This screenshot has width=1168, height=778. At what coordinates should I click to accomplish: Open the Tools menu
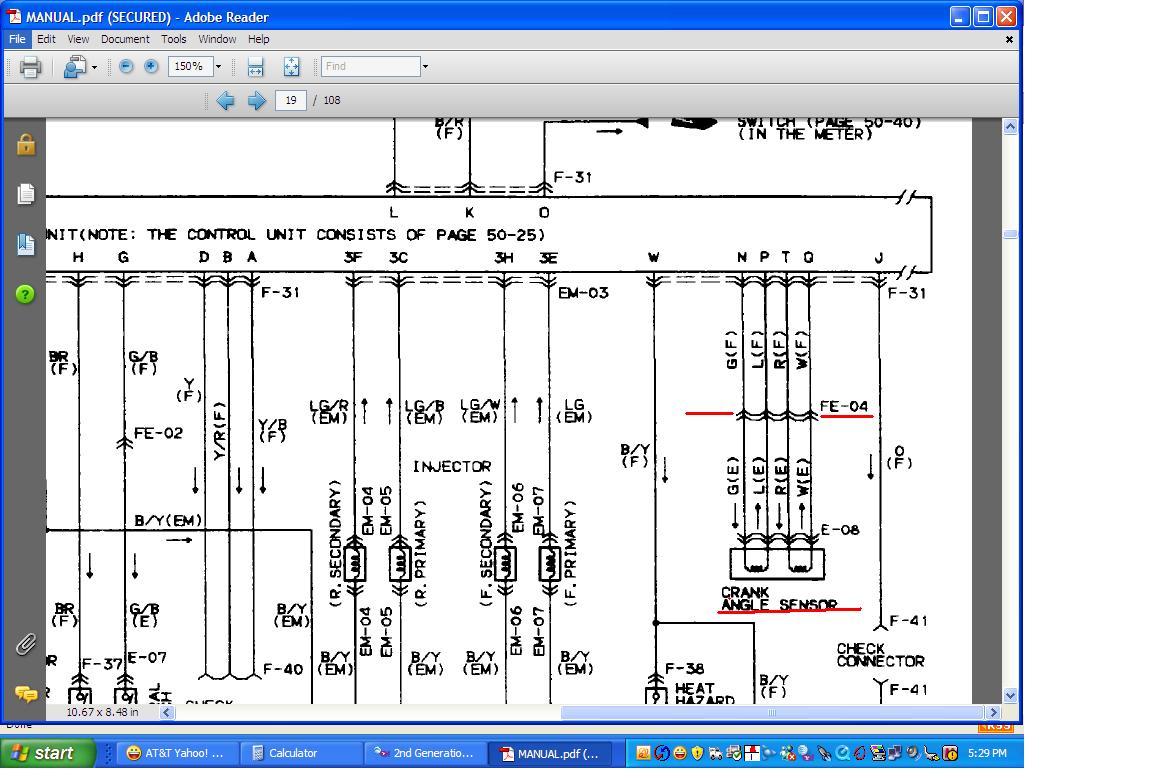coord(174,39)
